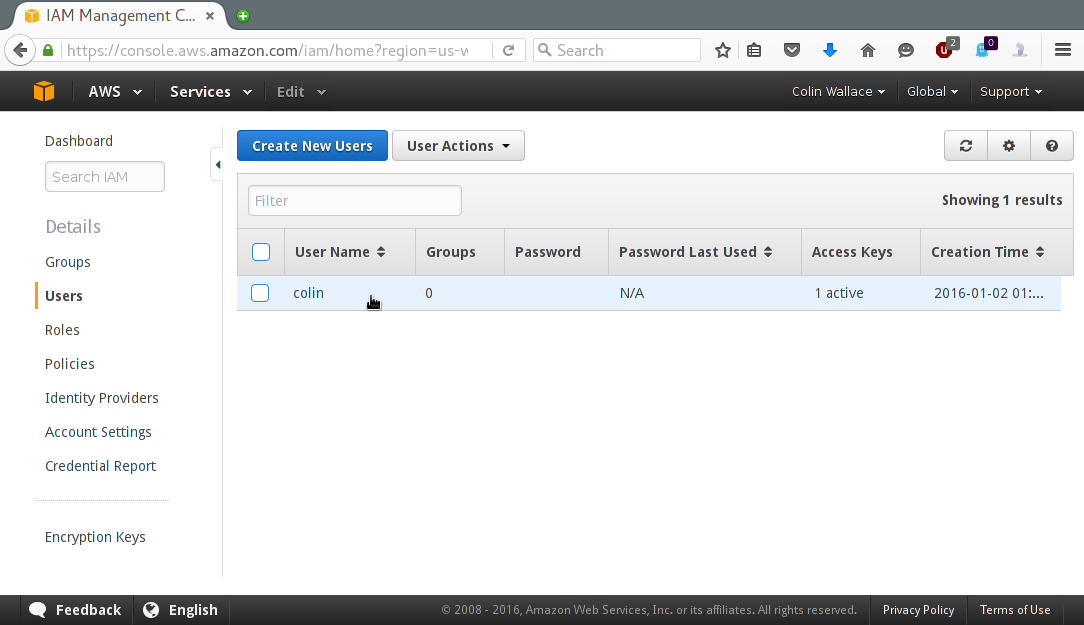Open Encryption Keys in the sidebar
1084x625 pixels.
click(x=95, y=537)
